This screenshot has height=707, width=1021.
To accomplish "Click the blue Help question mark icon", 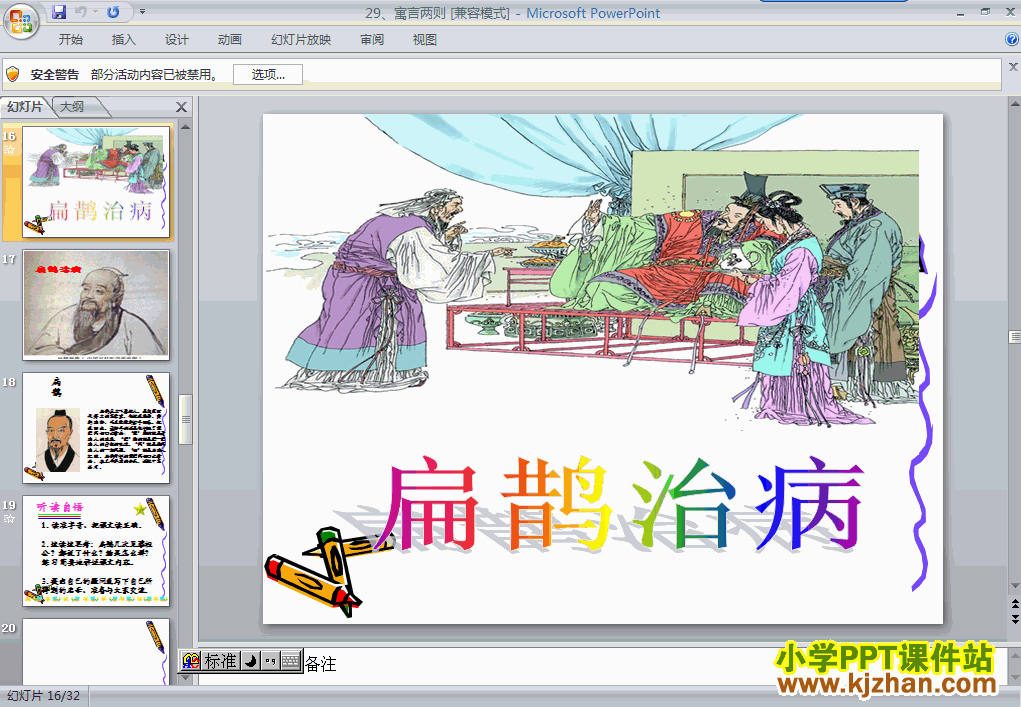I will tap(1012, 39).
